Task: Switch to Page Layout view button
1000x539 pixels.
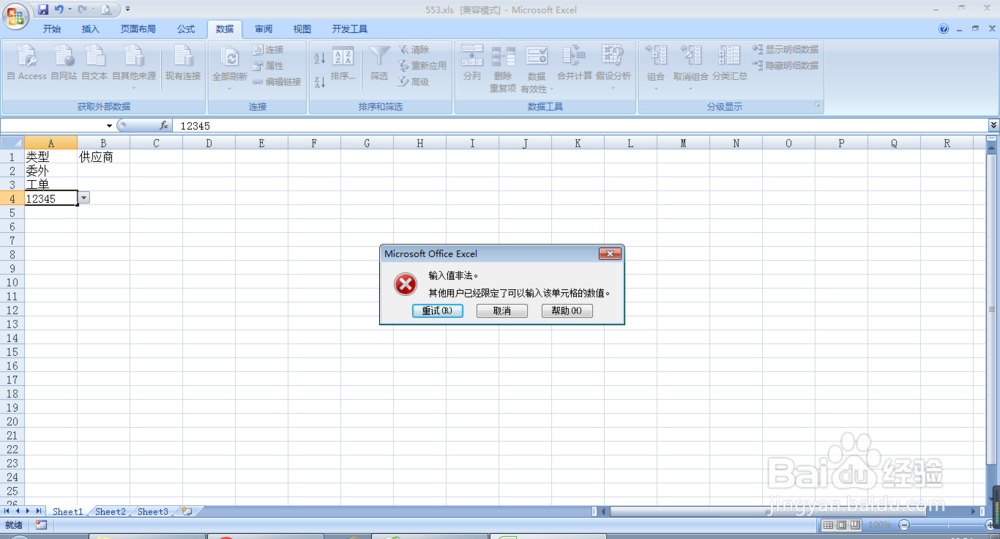Action: point(841,525)
